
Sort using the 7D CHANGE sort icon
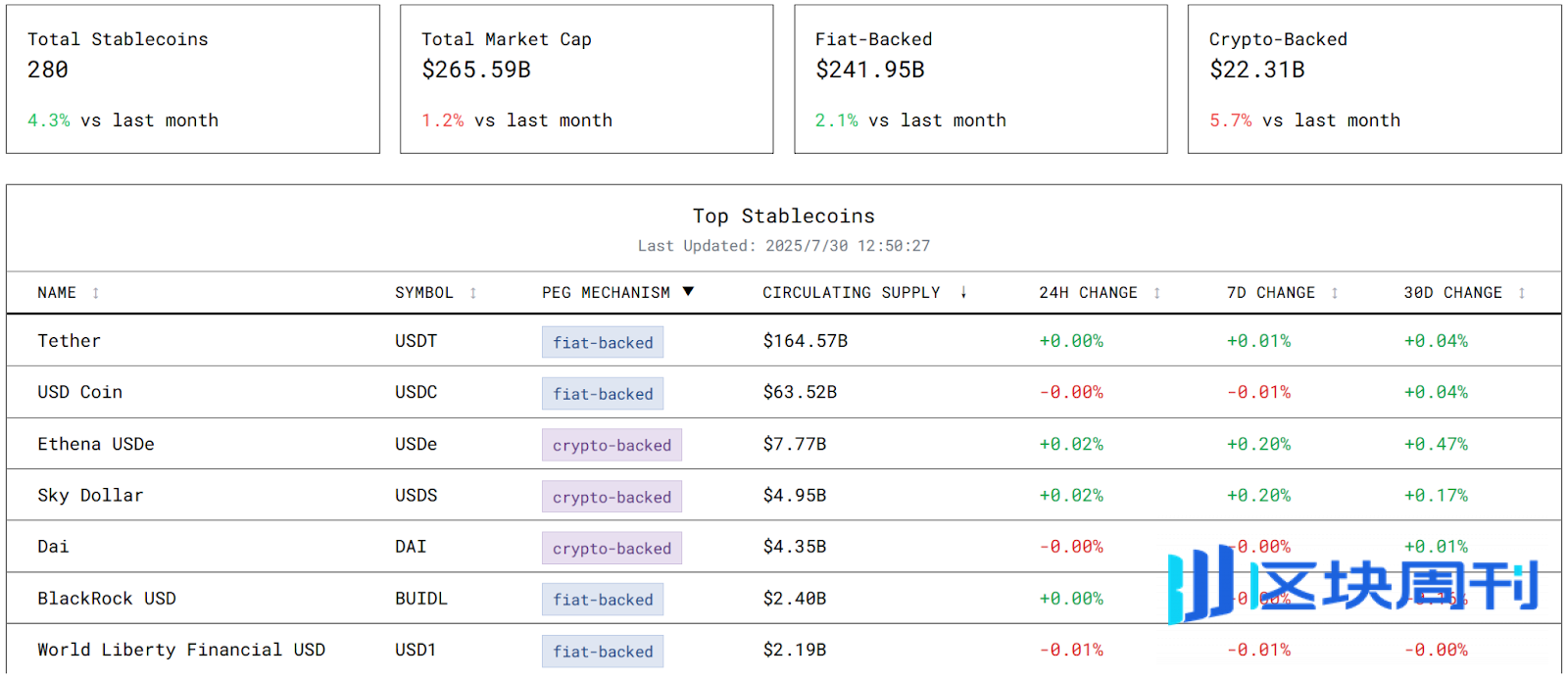(1335, 293)
